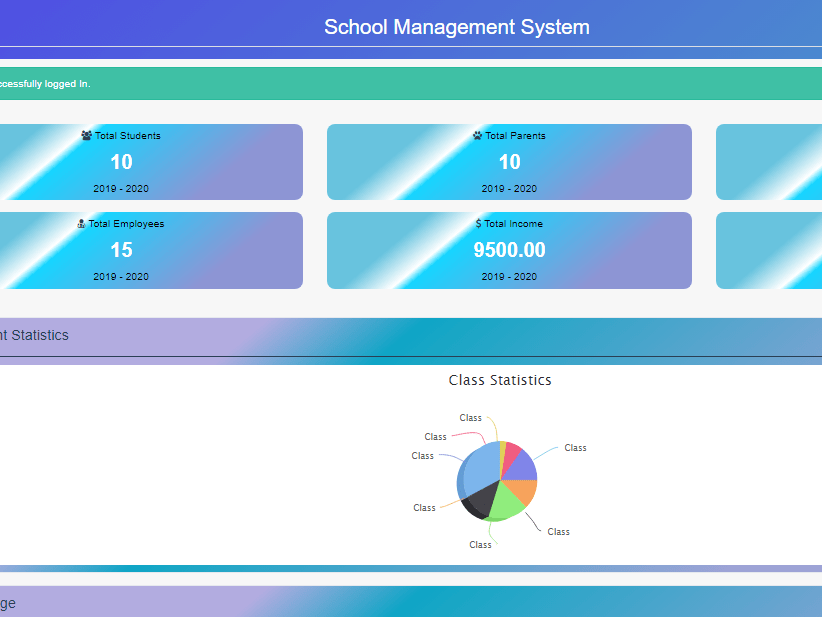
Task: Click the School Management System header title
Action: click(x=457, y=27)
